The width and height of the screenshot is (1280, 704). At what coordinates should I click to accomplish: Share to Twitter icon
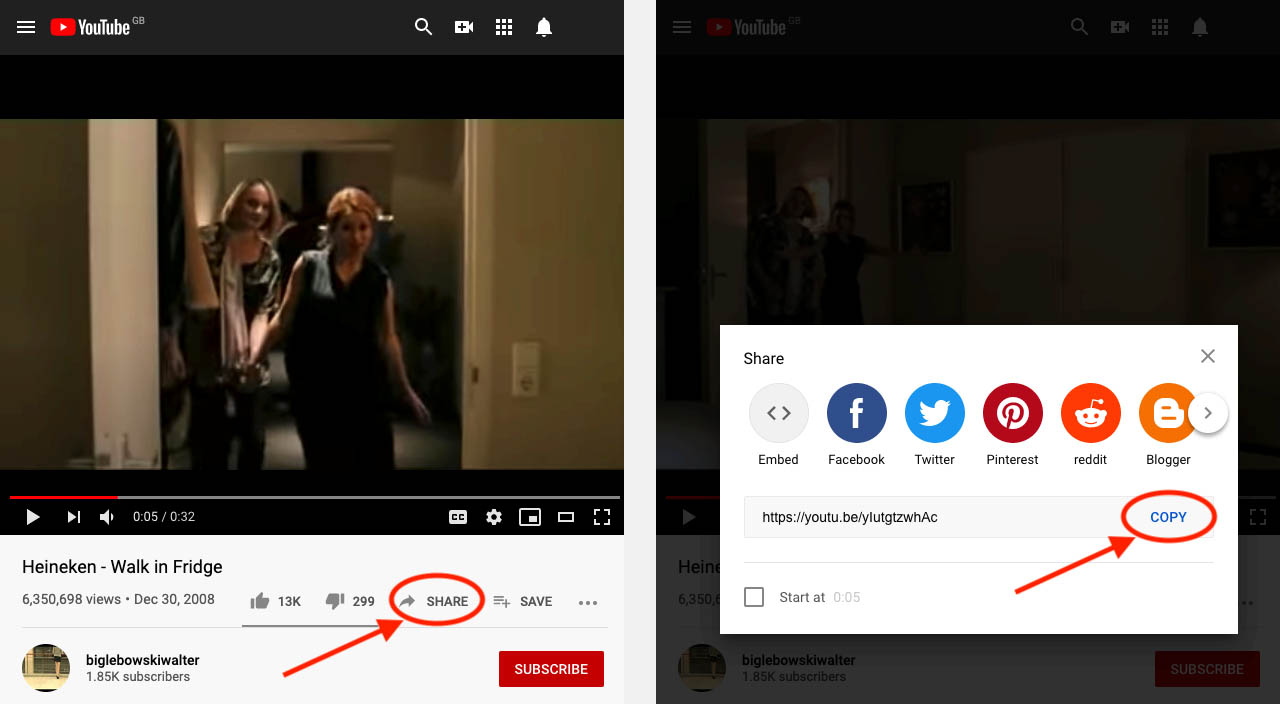click(935, 413)
